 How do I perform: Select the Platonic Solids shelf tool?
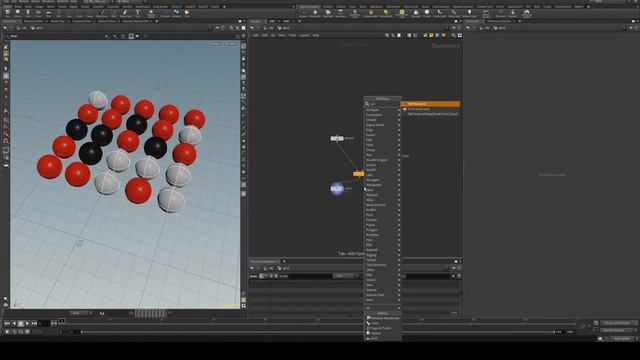point(151,13)
